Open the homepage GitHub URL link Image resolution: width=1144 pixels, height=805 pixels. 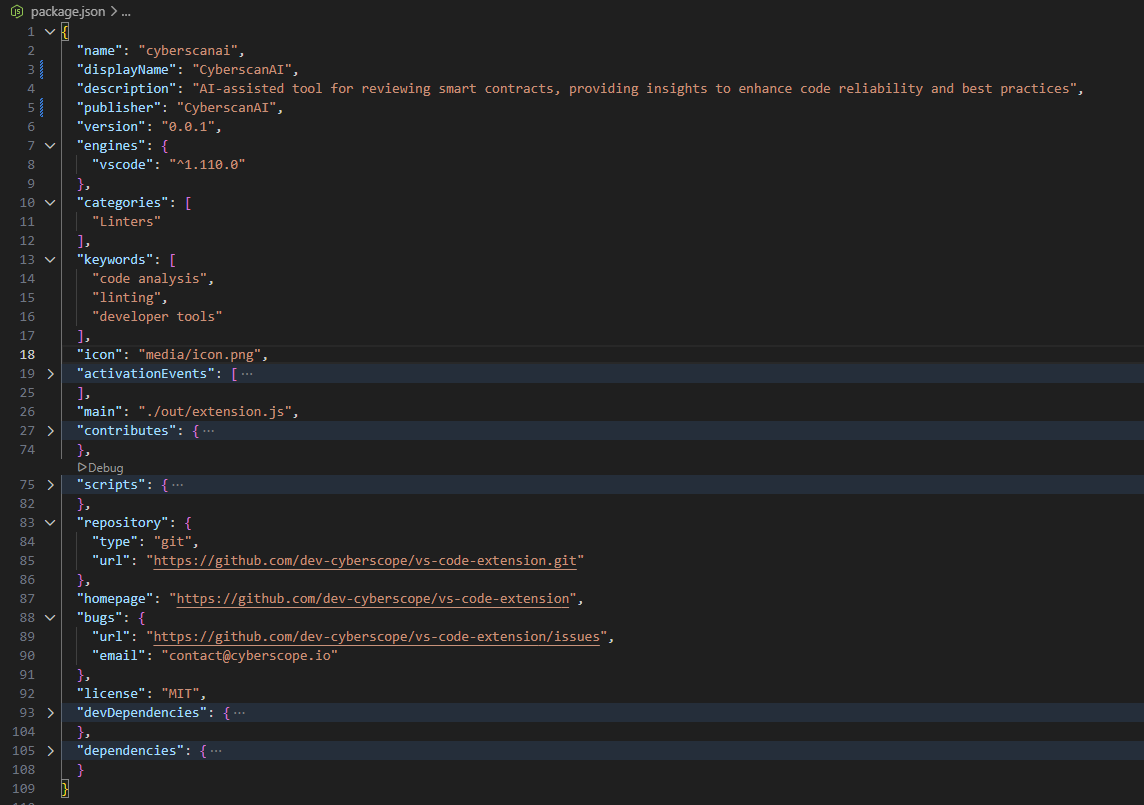pyautogui.click(x=373, y=598)
